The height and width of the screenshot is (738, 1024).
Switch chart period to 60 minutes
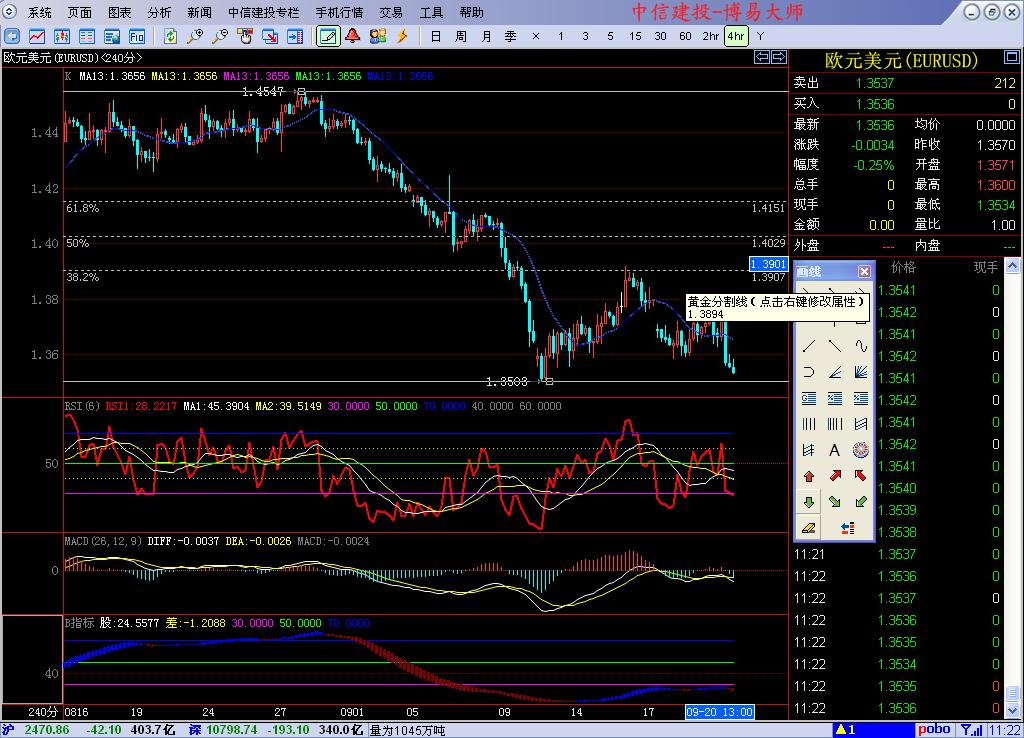tap(685, 36)
